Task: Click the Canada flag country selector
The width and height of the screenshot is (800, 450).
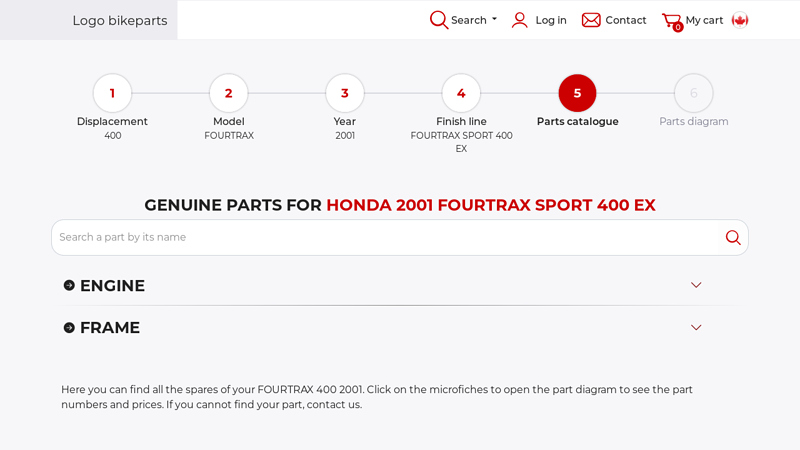Action: tap(740, 20)
